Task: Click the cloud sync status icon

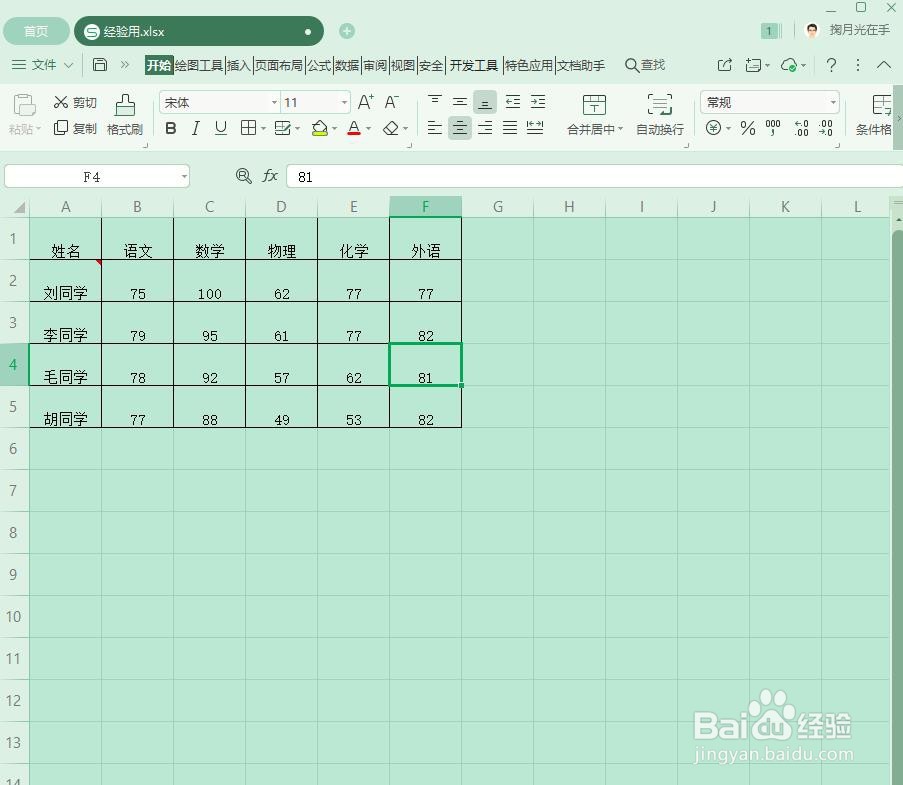Action: click(x=789, y=65)
